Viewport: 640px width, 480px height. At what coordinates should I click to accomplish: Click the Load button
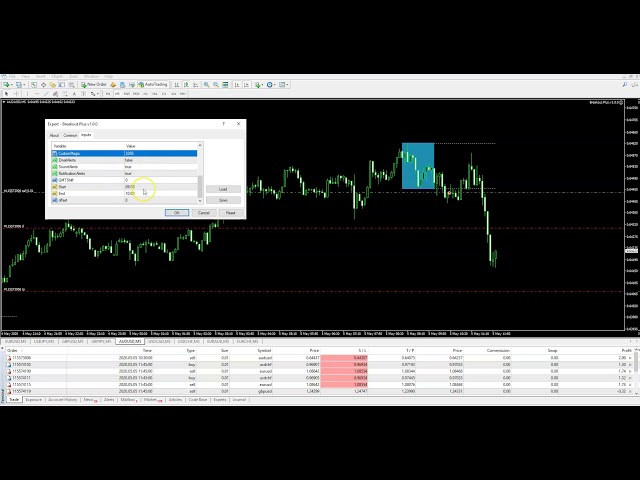(x=223, y=188)
